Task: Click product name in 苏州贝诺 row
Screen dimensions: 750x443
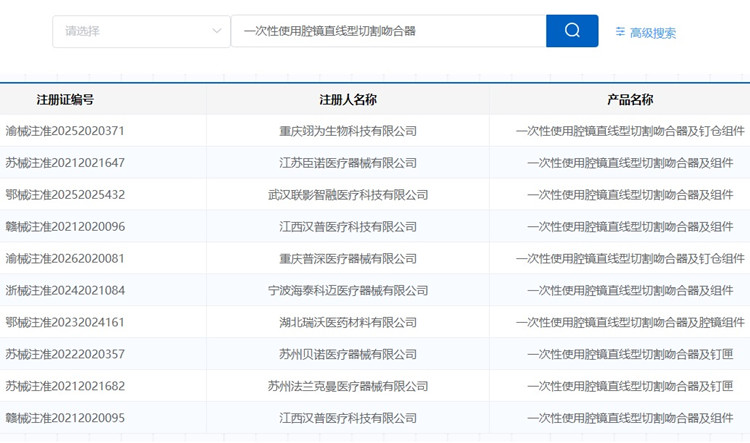Action: coord(630,354)
